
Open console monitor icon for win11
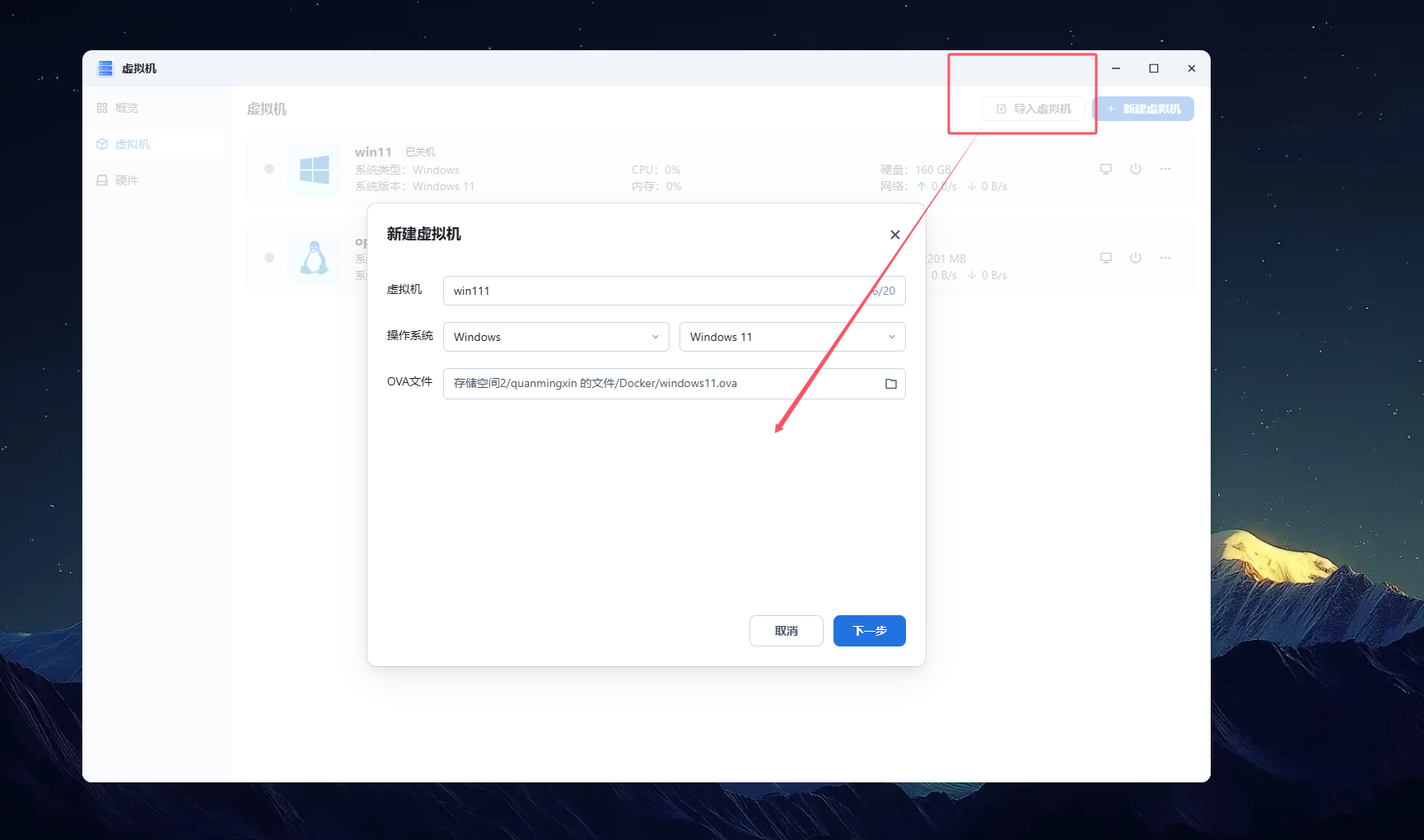click(x=1106, y=169)
